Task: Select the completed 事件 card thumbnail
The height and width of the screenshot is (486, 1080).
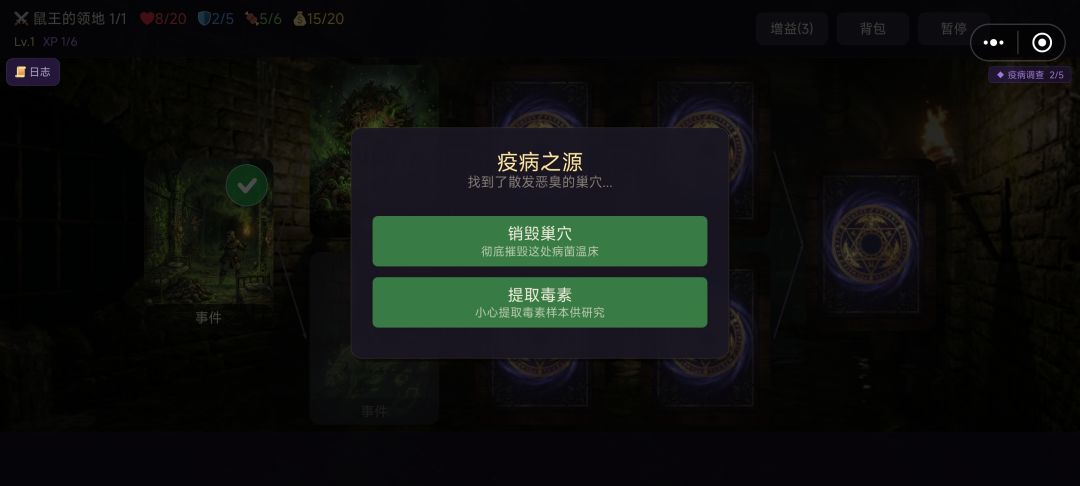Action: point(209,231)
